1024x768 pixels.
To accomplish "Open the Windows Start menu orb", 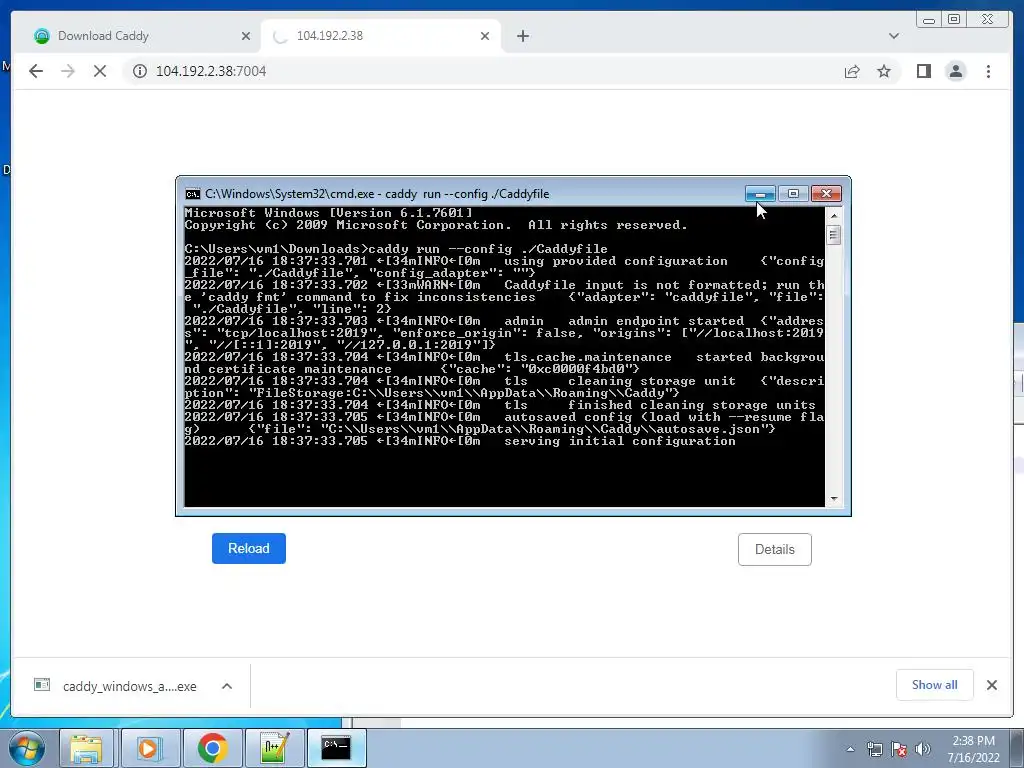I will [27, 748].
